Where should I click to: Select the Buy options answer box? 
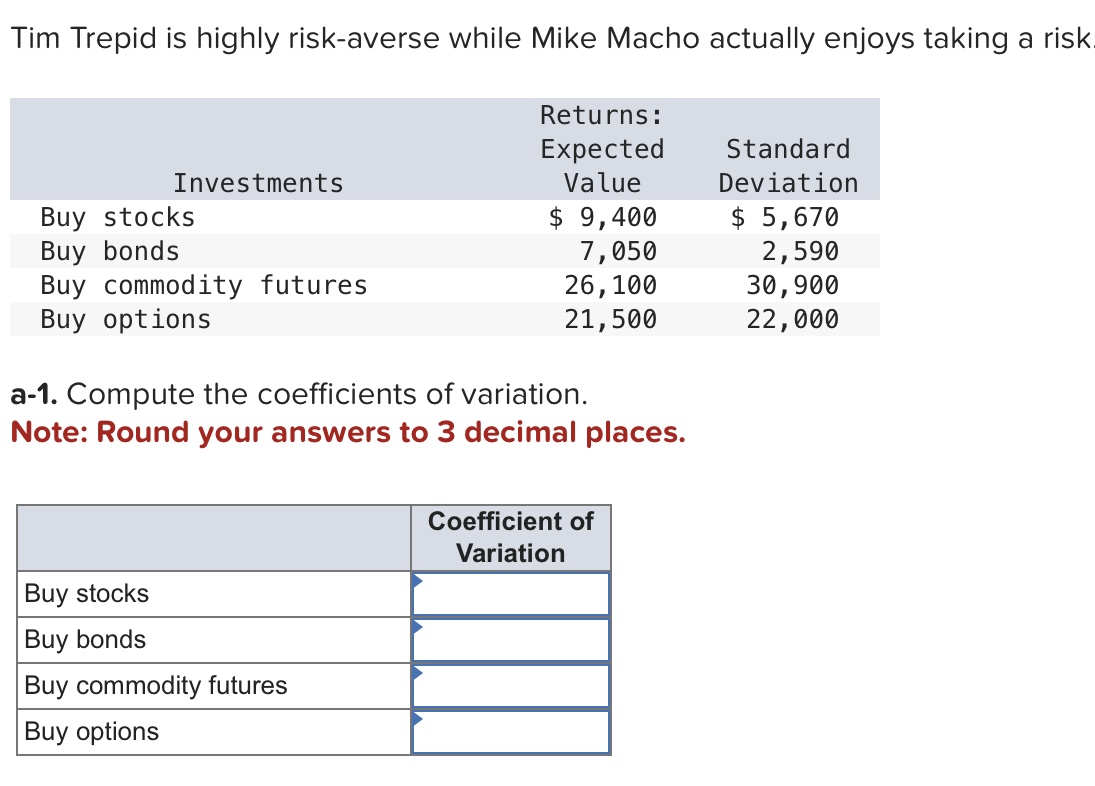[512, 731]
